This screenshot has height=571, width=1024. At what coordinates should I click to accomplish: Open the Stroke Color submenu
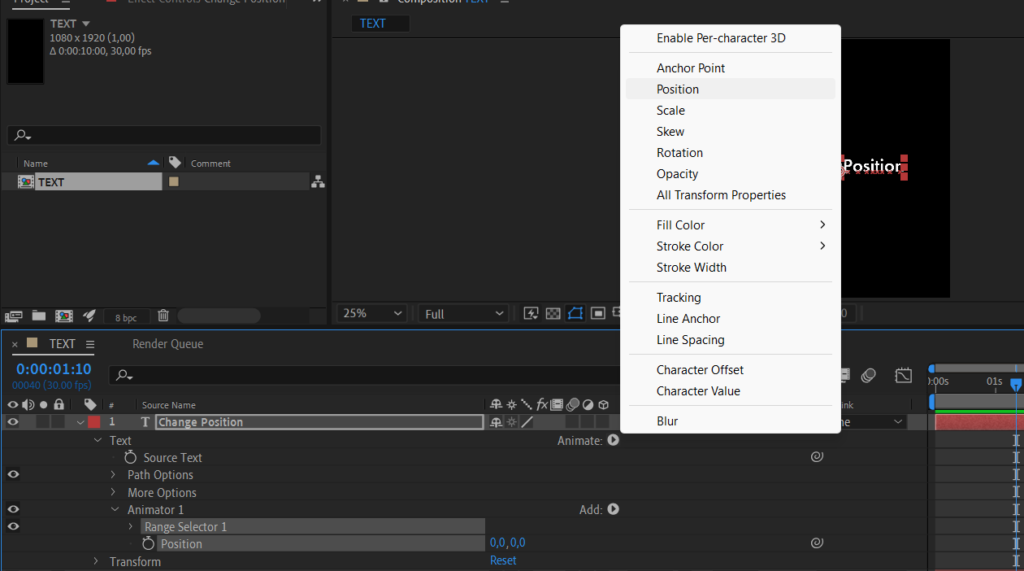[x=730, y=246]
